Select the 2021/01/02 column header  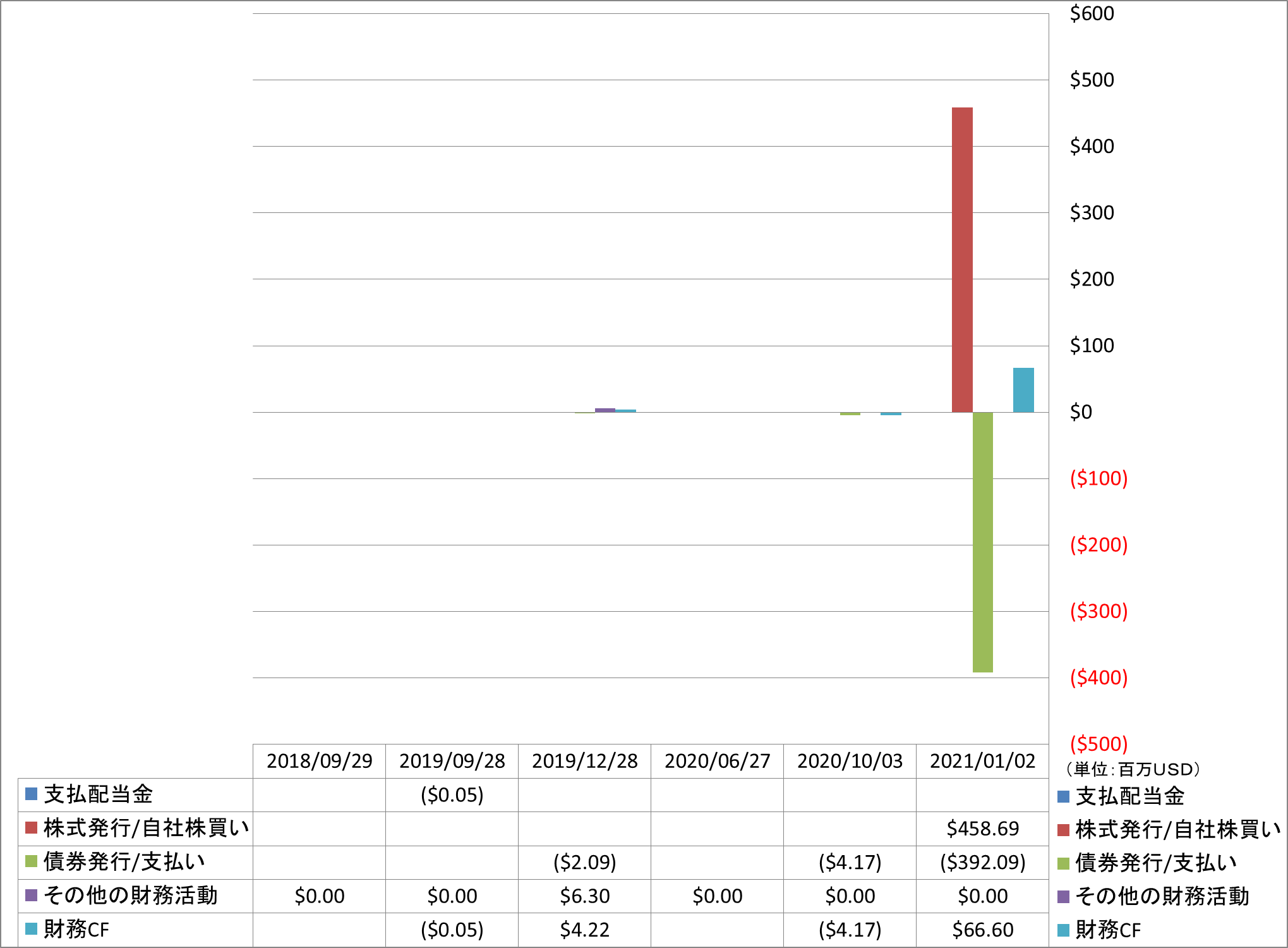click(983, 761)
